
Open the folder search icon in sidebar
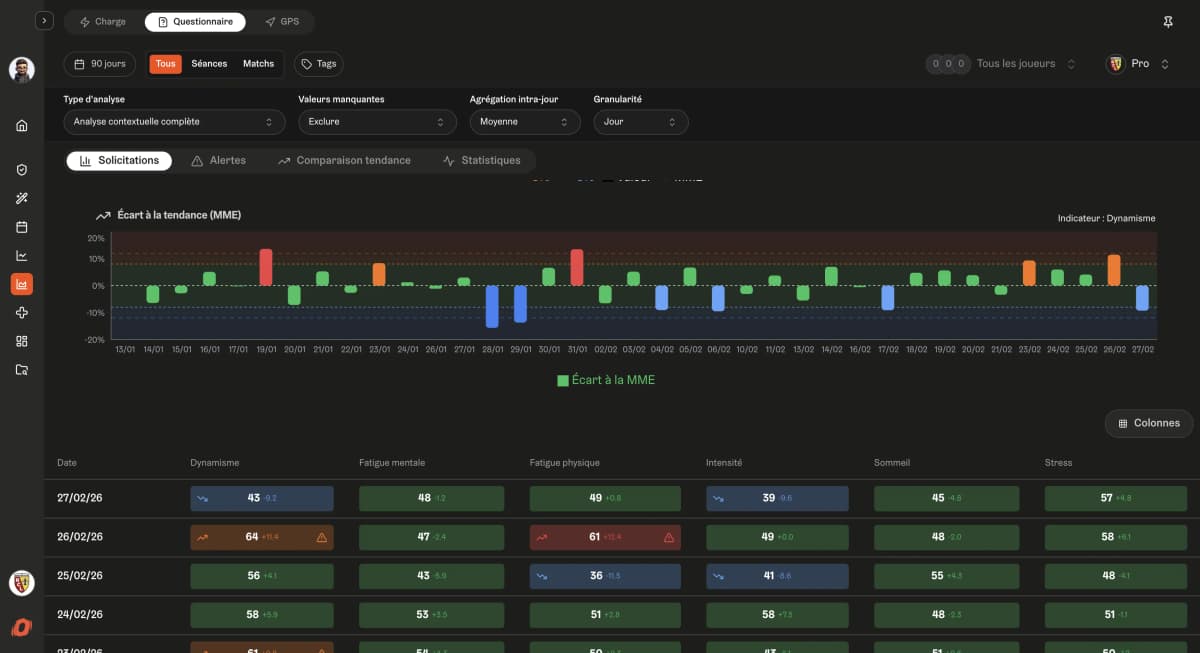tap(22, 370)
